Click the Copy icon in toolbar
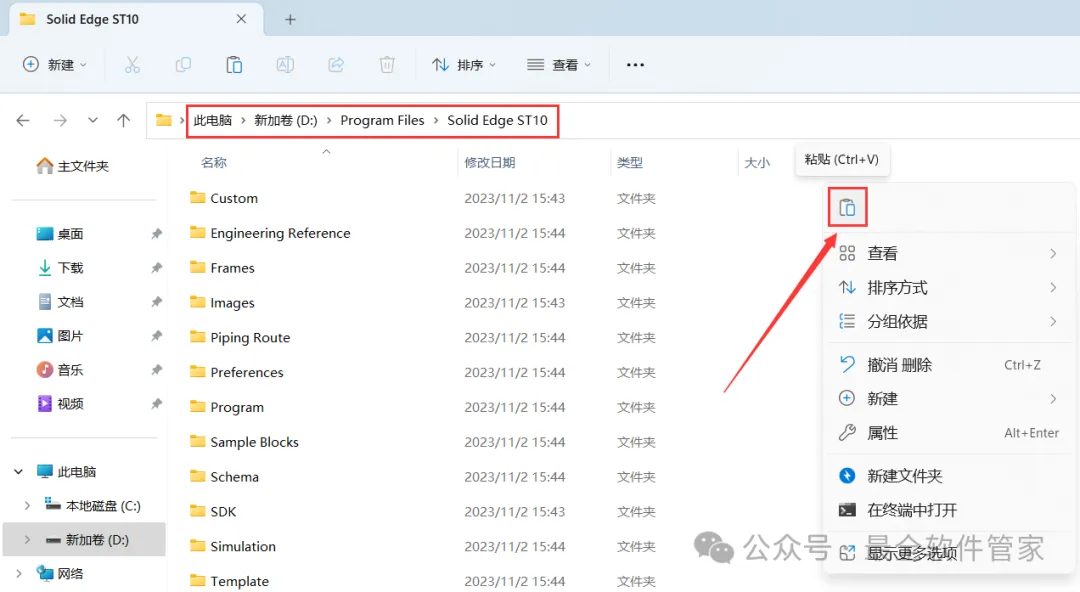Screen dimensions: 1080x592 point(183,65)
